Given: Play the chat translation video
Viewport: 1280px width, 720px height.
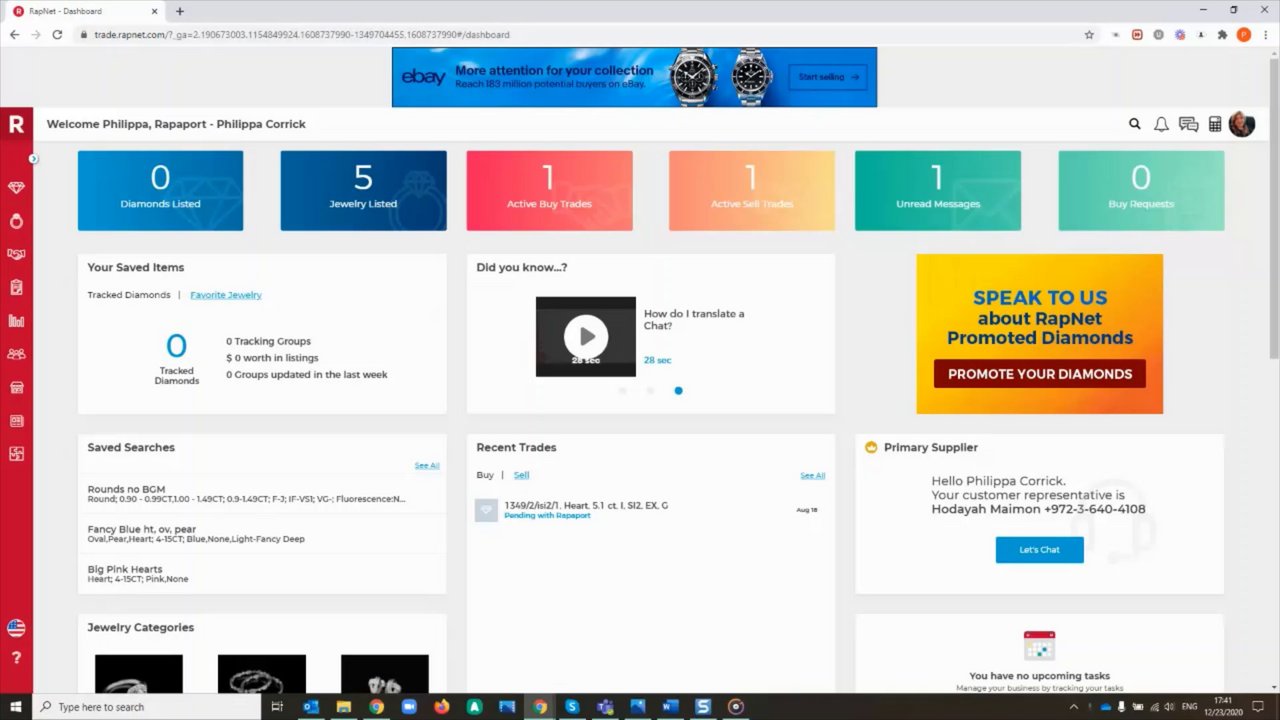Looking at the screenshot, I should pyautogui.click(x=586, y=337).
